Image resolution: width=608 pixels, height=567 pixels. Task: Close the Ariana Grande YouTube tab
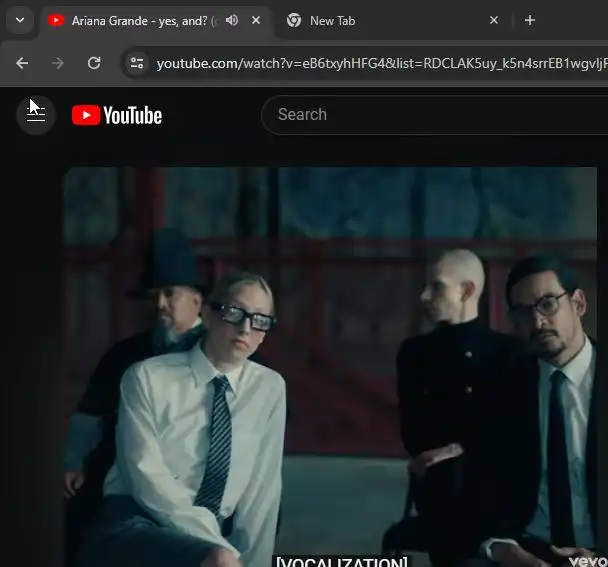pyautogui.click(x=256, y=20)
